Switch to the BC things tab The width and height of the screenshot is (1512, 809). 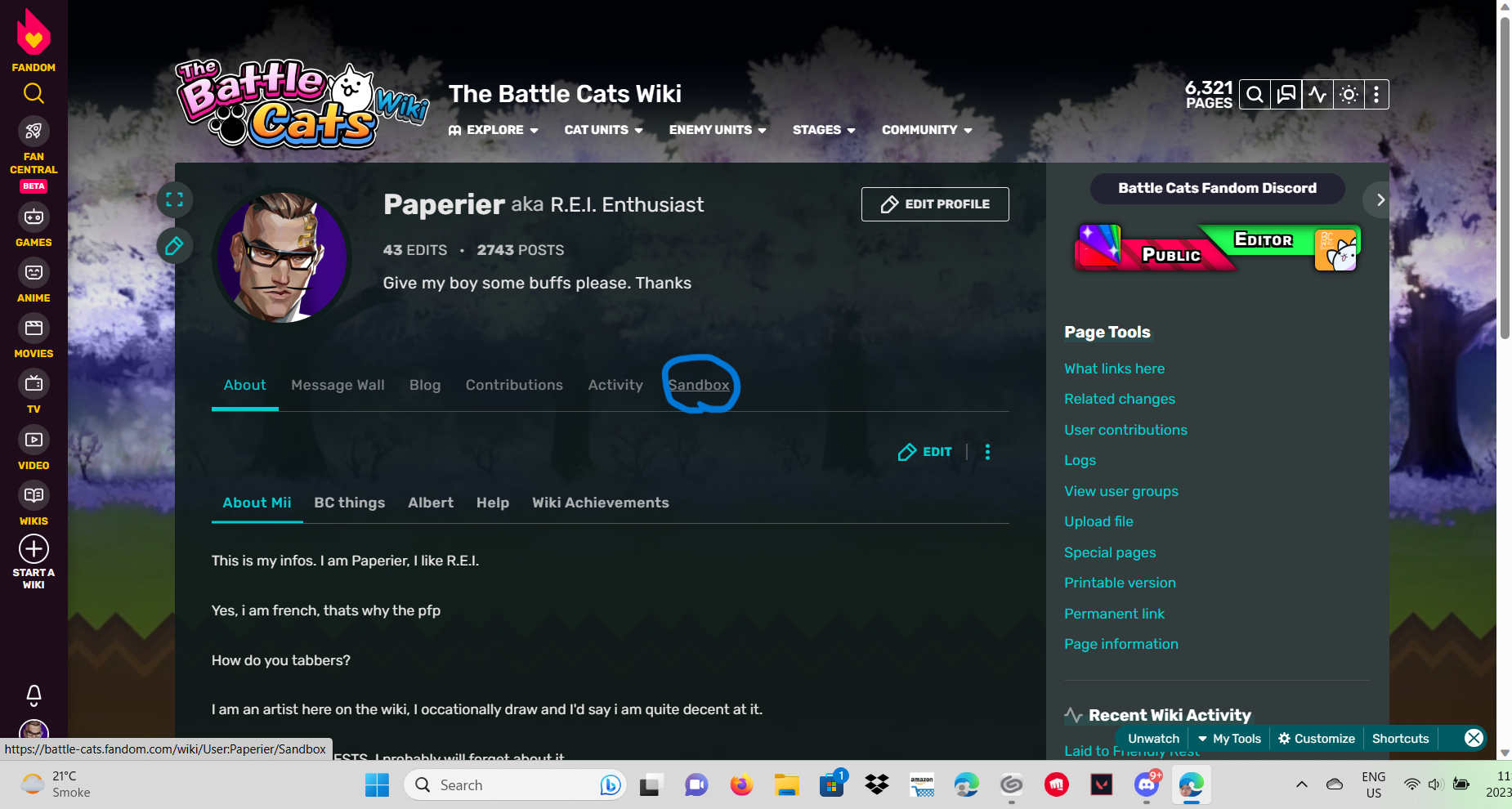350,503
